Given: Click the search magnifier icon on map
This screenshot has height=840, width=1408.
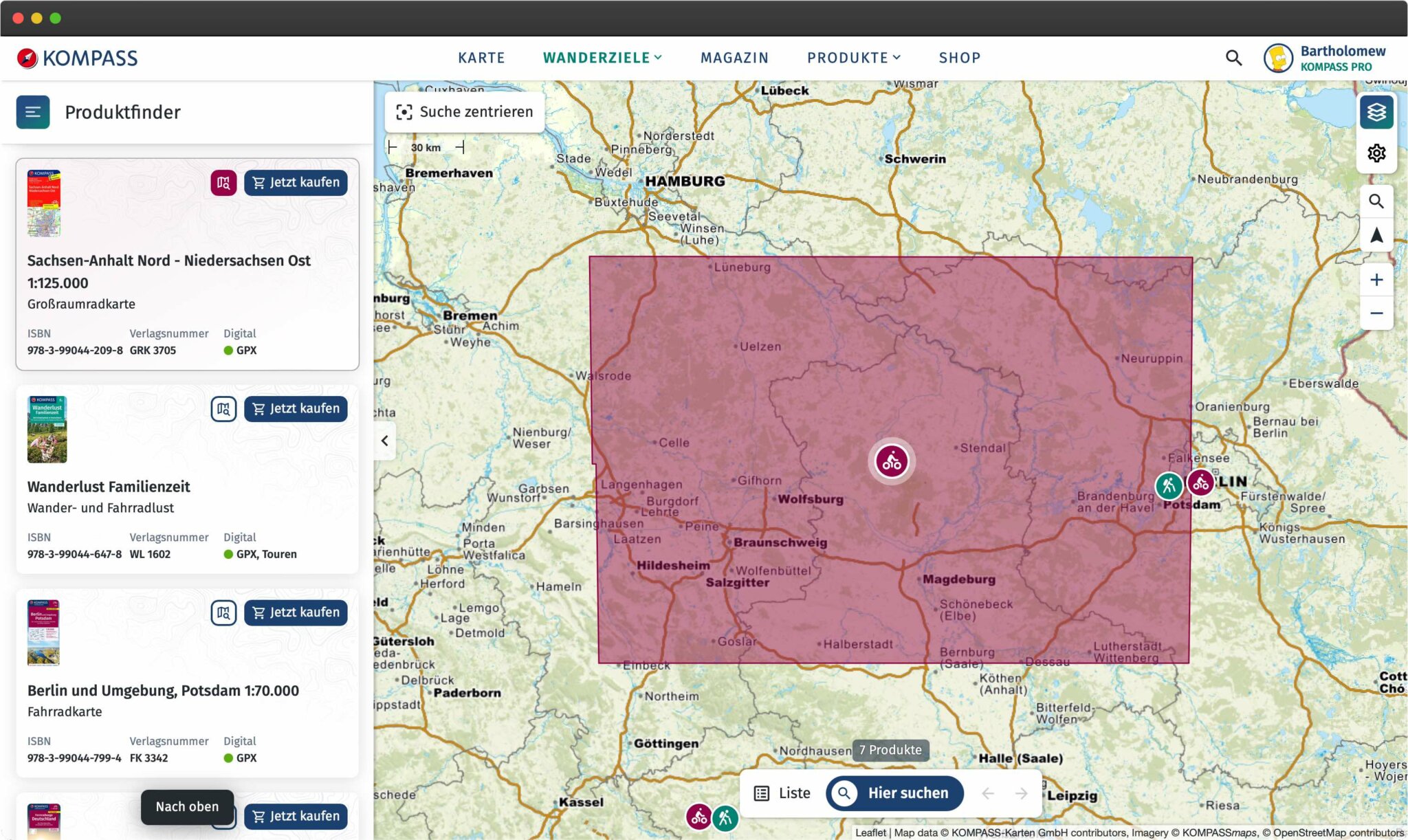Looking at the screenshot, I should pyautogui.click(x=1377, y=201).
